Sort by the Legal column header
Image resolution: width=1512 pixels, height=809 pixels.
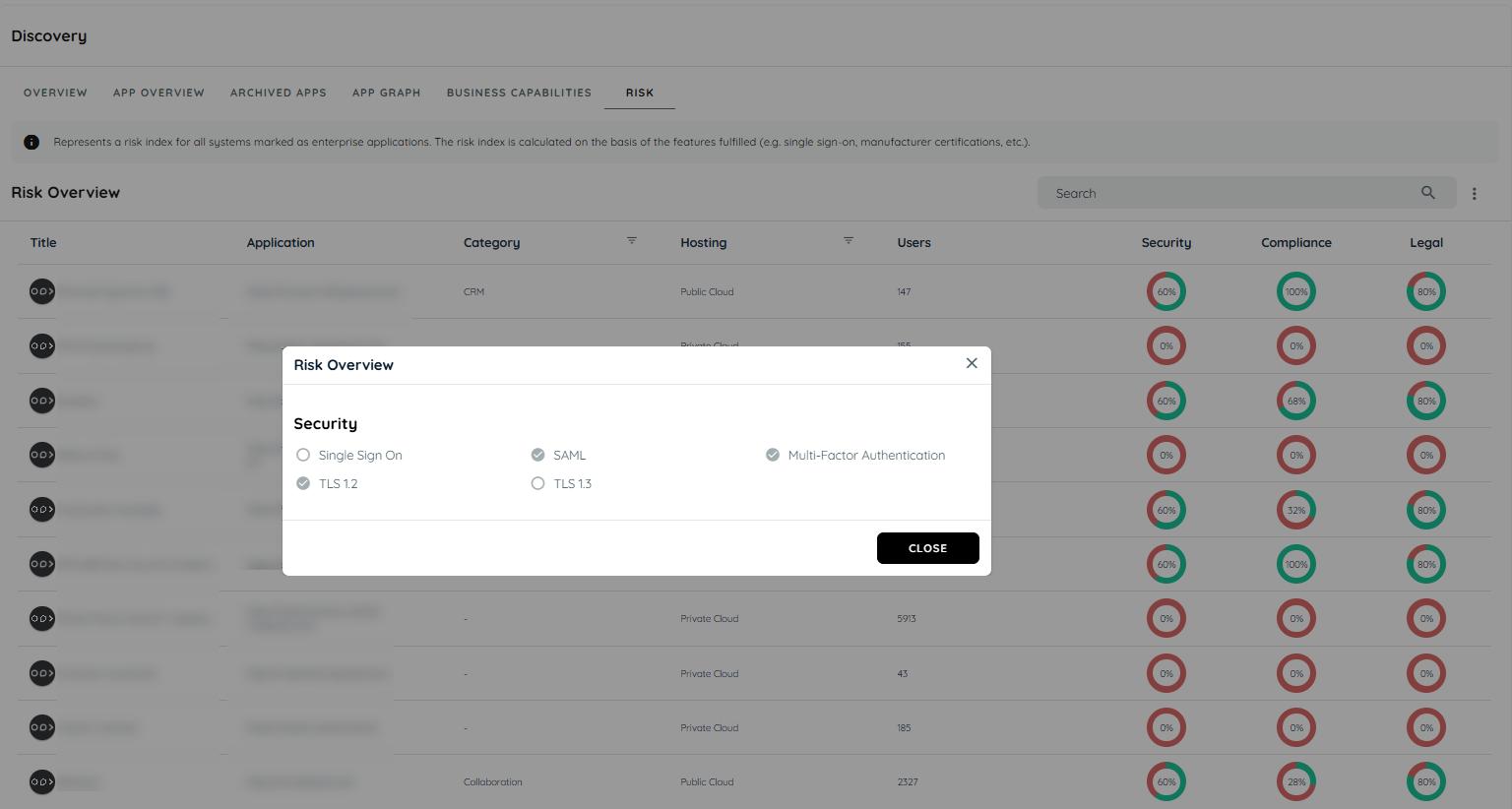click(x=1426, y=242)
